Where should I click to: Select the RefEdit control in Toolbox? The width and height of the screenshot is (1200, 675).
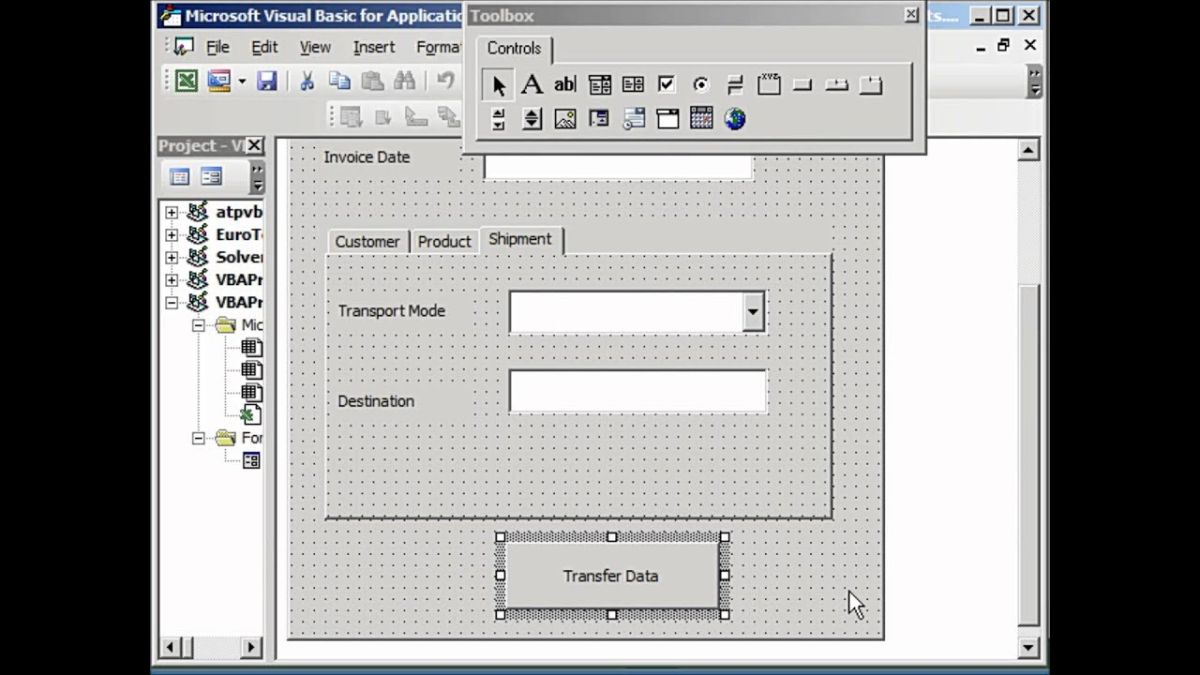tap(599, 119)
